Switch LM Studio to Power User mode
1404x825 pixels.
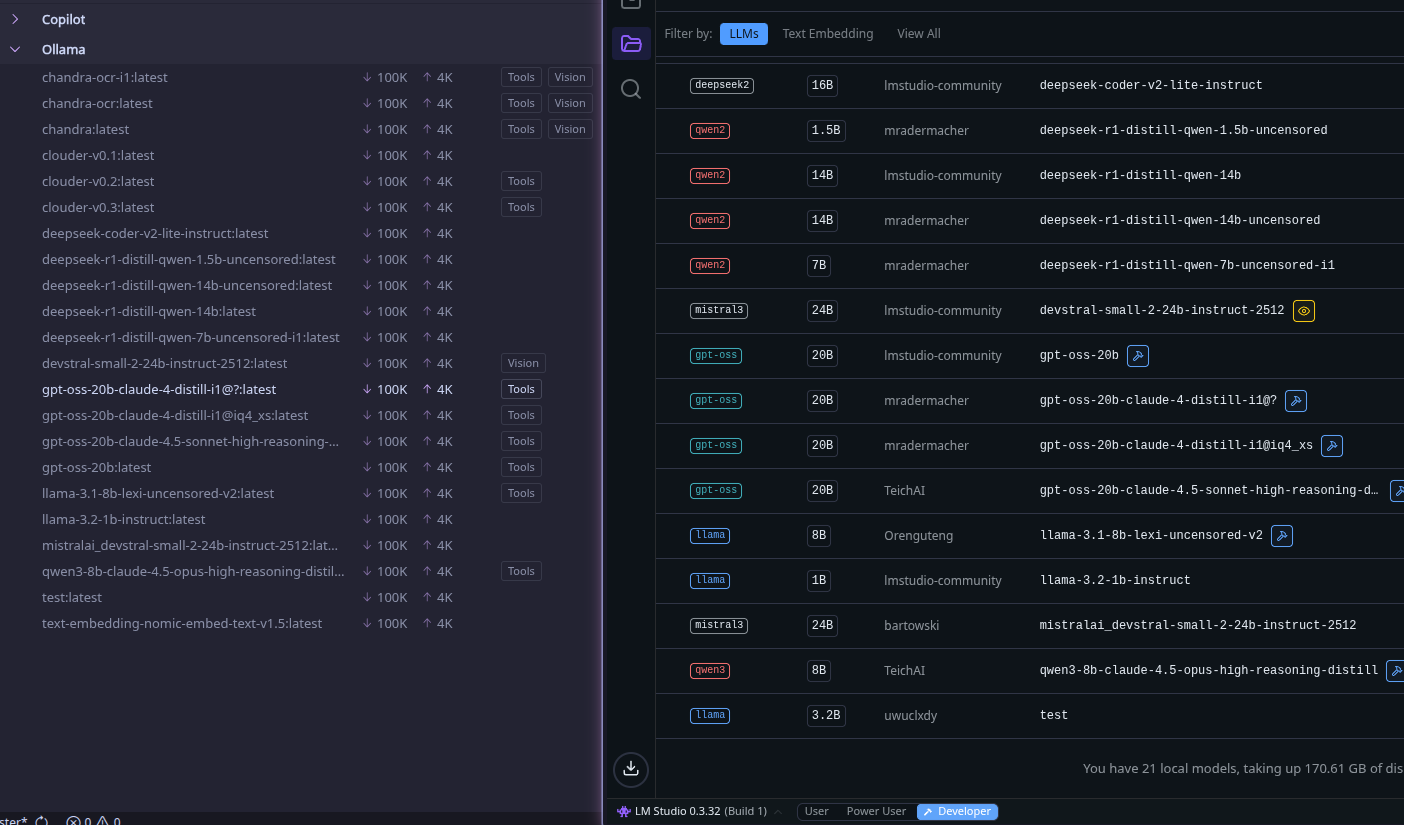(876, 811)
